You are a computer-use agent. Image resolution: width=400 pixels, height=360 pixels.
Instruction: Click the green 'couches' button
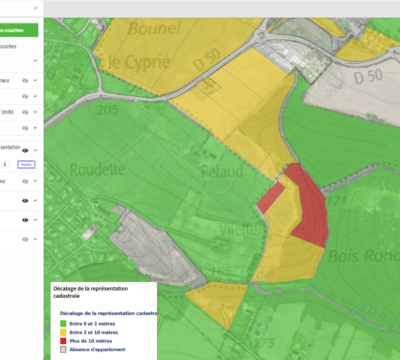[19, 30]
